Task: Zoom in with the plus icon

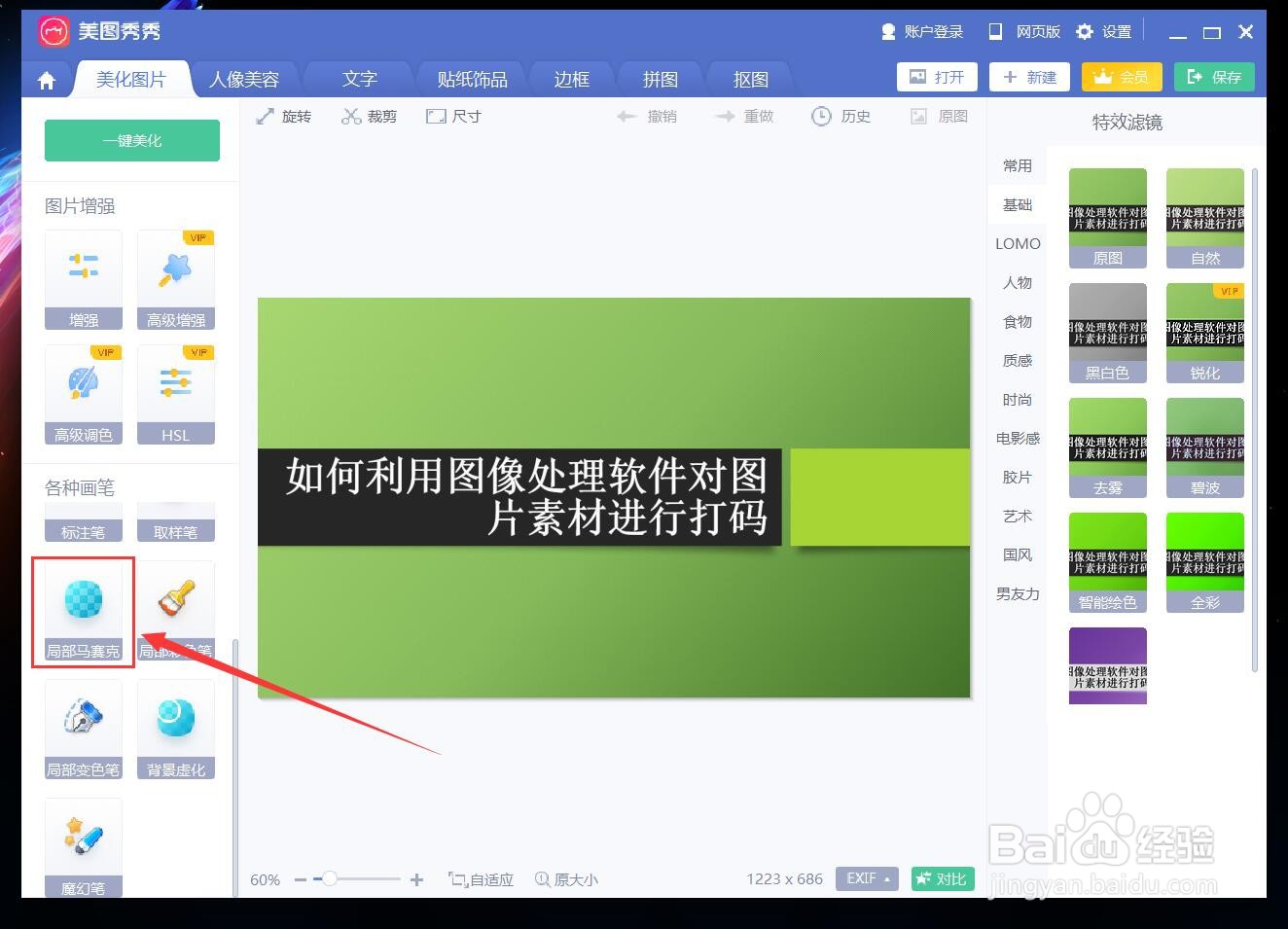Action: pyautogui.click(x=416, y=879)
